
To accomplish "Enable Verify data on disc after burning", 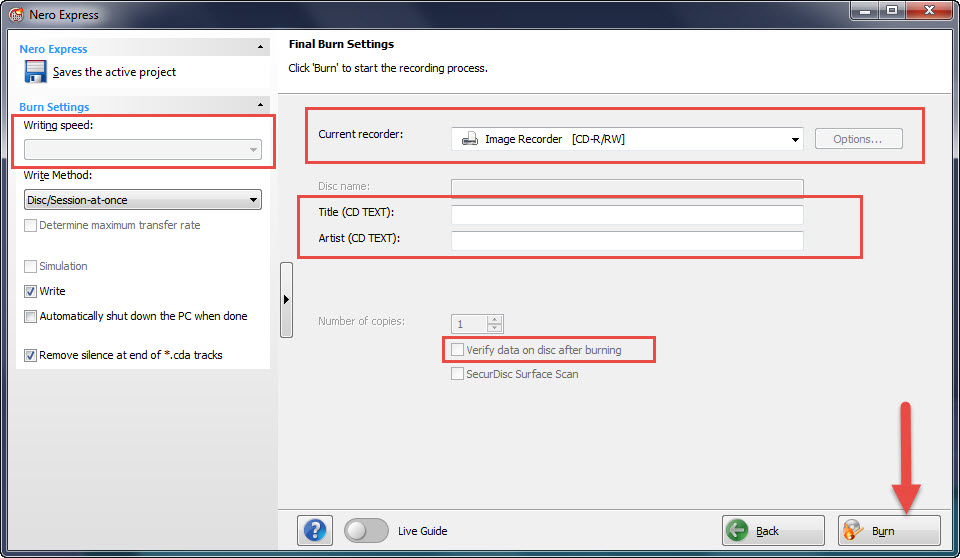I will tap(457, 350).
